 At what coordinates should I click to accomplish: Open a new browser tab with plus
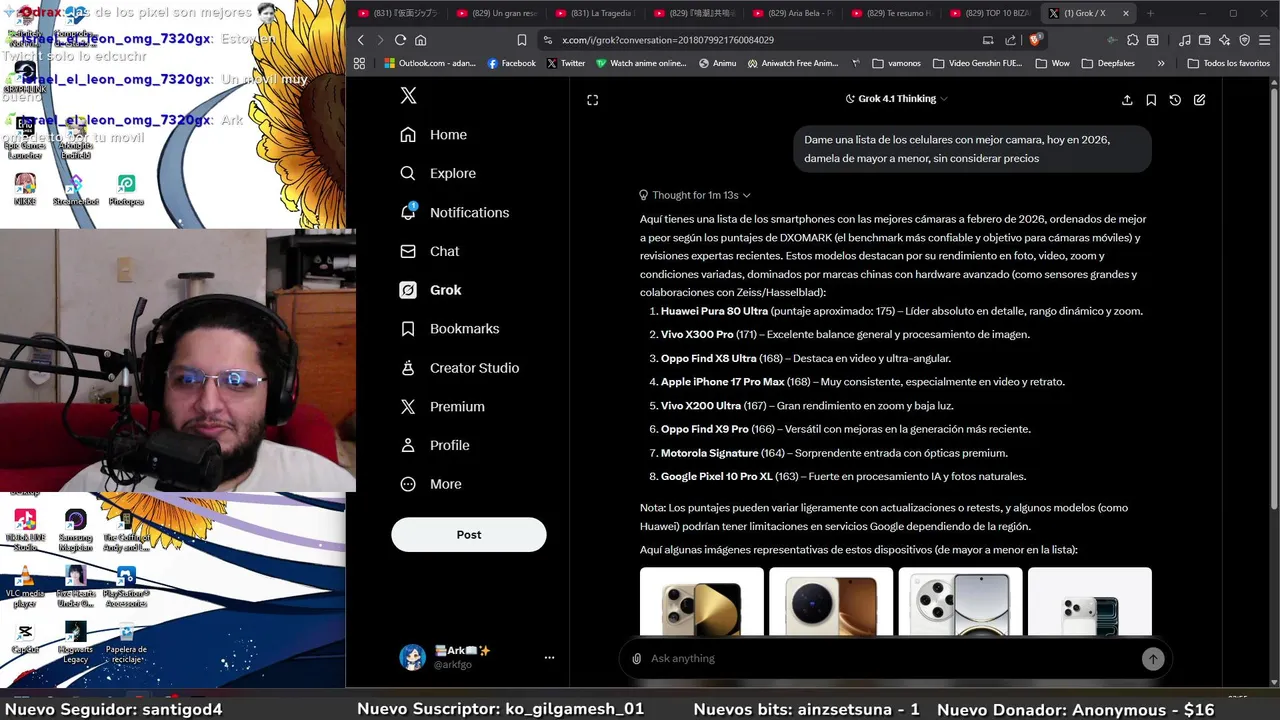(1150, 13)
